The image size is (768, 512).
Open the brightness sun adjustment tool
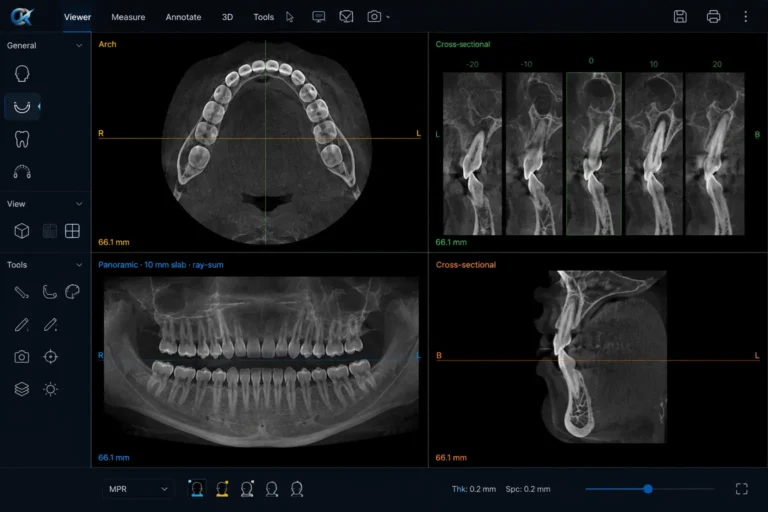(50, 389)
